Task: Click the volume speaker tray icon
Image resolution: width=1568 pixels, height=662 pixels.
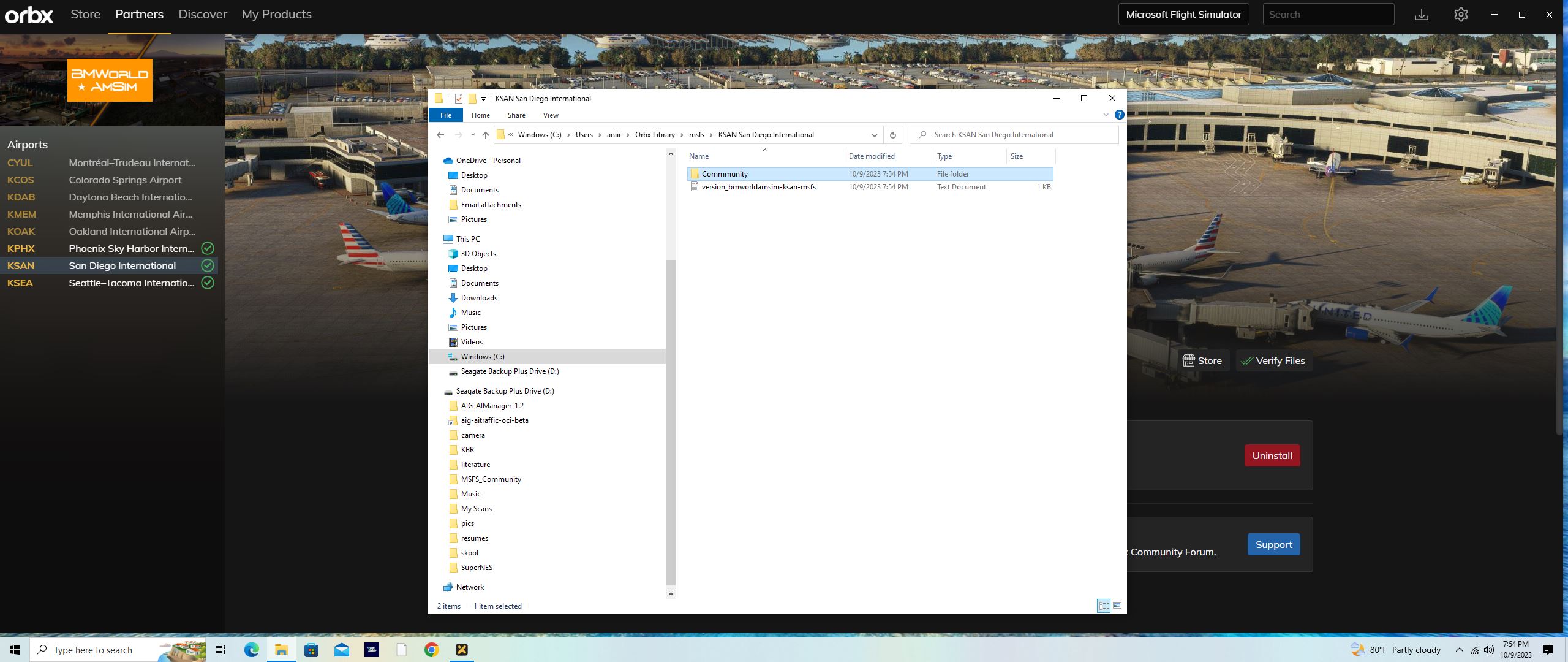Action: 1489,650
